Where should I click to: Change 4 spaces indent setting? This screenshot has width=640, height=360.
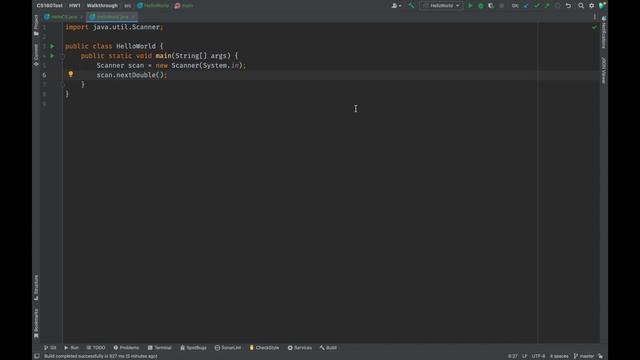coord(559,356)
